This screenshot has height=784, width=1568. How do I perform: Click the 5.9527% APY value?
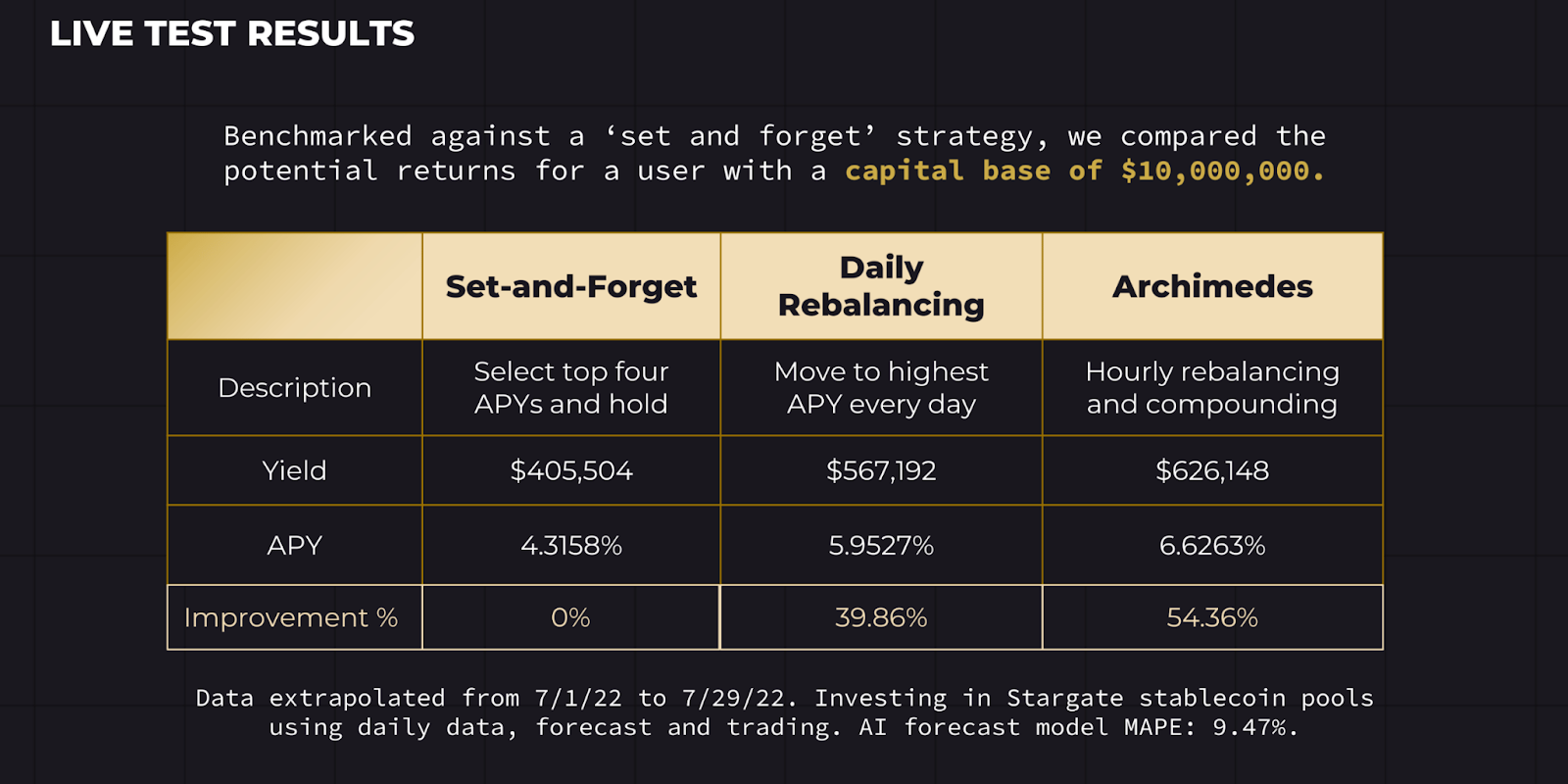point(881,545)
